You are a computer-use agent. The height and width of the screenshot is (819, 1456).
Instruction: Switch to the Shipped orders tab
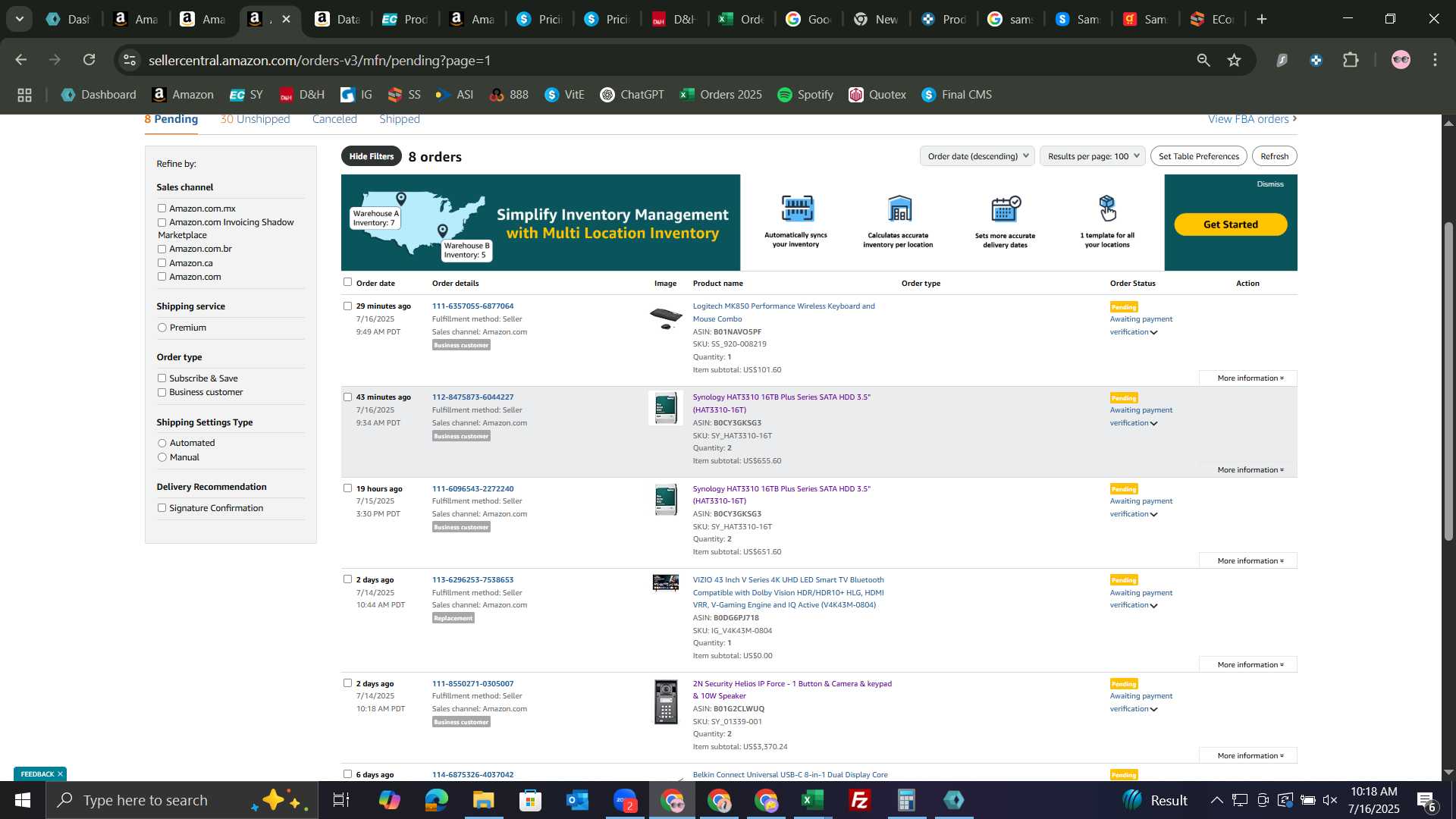(x=400, y=120)
